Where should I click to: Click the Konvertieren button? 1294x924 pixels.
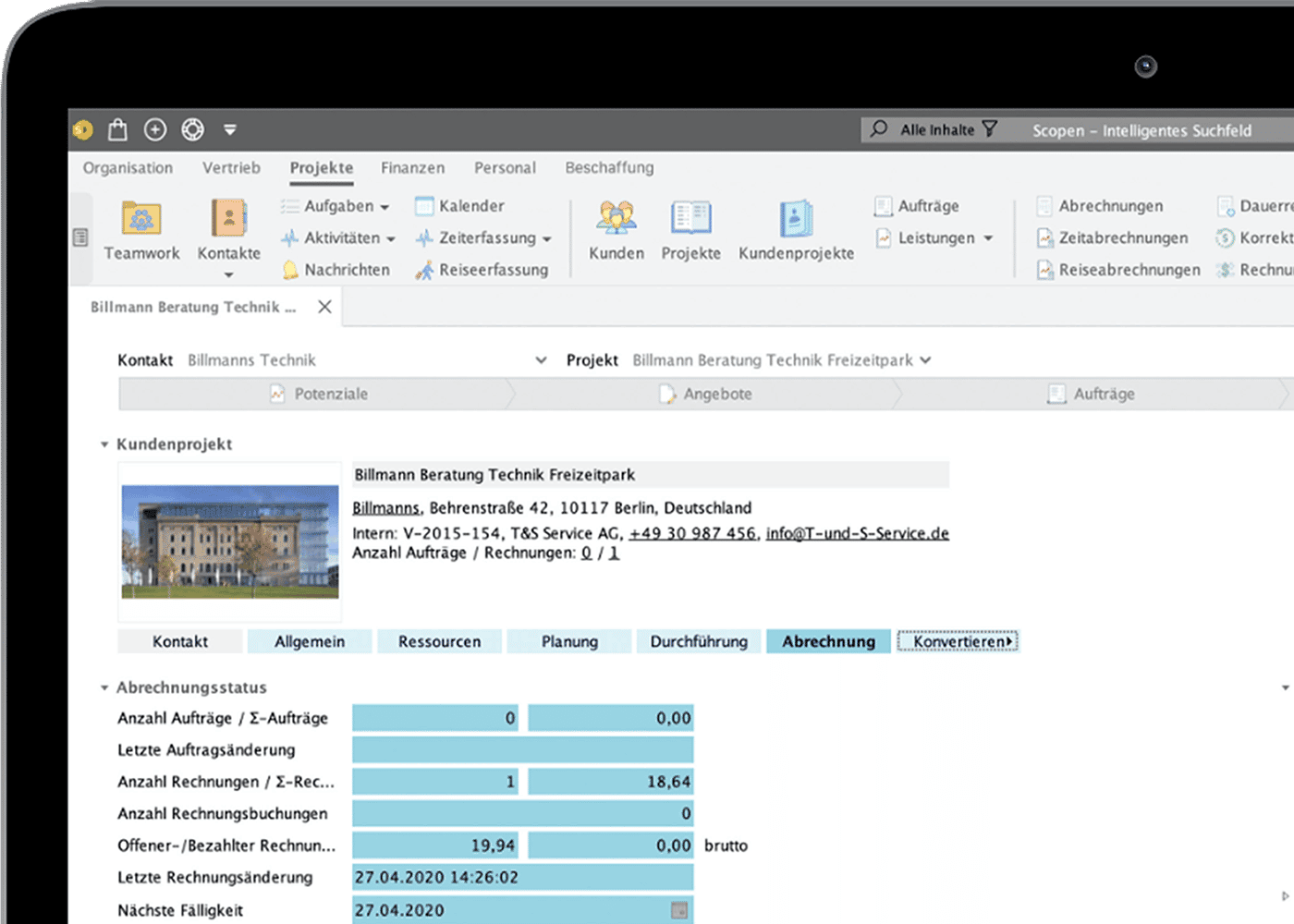(x=958, y=641)
